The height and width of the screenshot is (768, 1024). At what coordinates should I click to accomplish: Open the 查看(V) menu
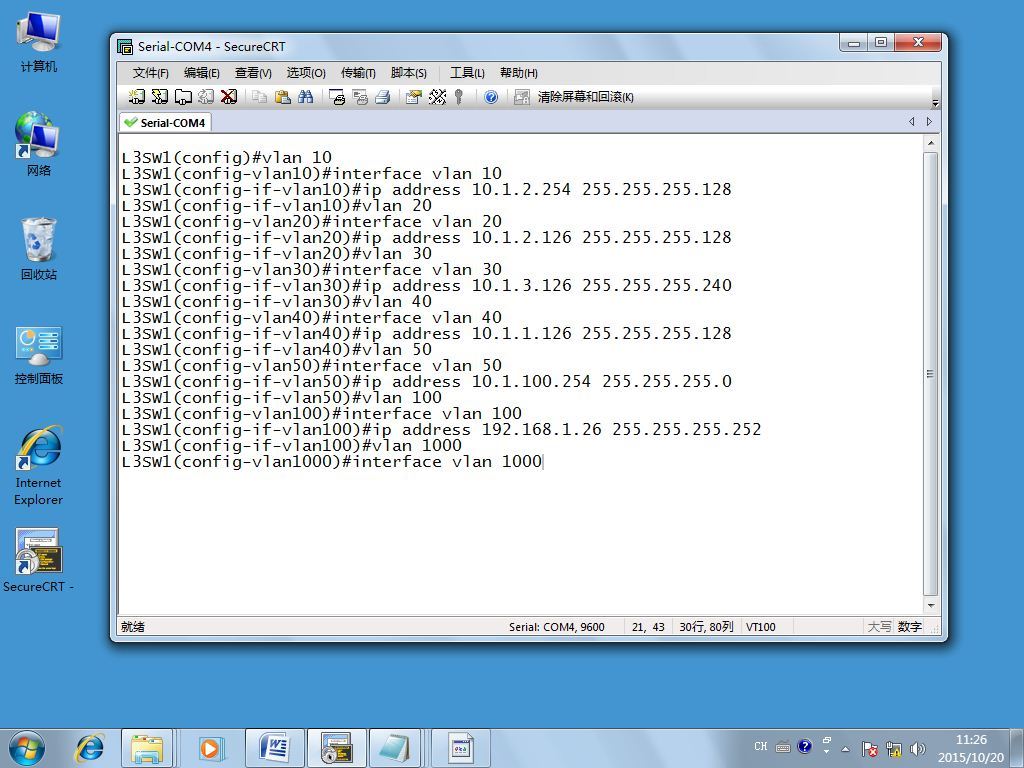(x=253, y=72)
